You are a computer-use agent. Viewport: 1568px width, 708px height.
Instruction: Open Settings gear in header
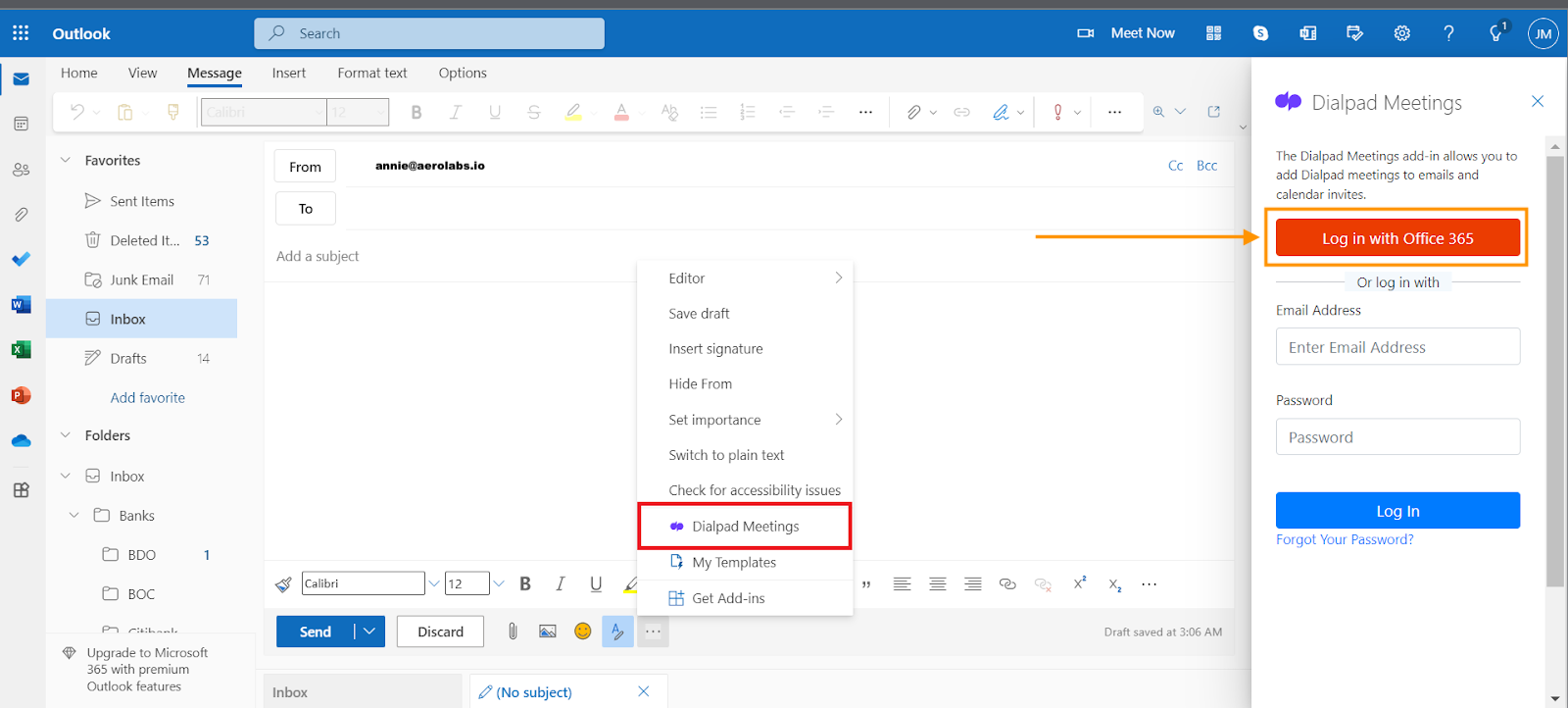click(x=1402, y=33)
